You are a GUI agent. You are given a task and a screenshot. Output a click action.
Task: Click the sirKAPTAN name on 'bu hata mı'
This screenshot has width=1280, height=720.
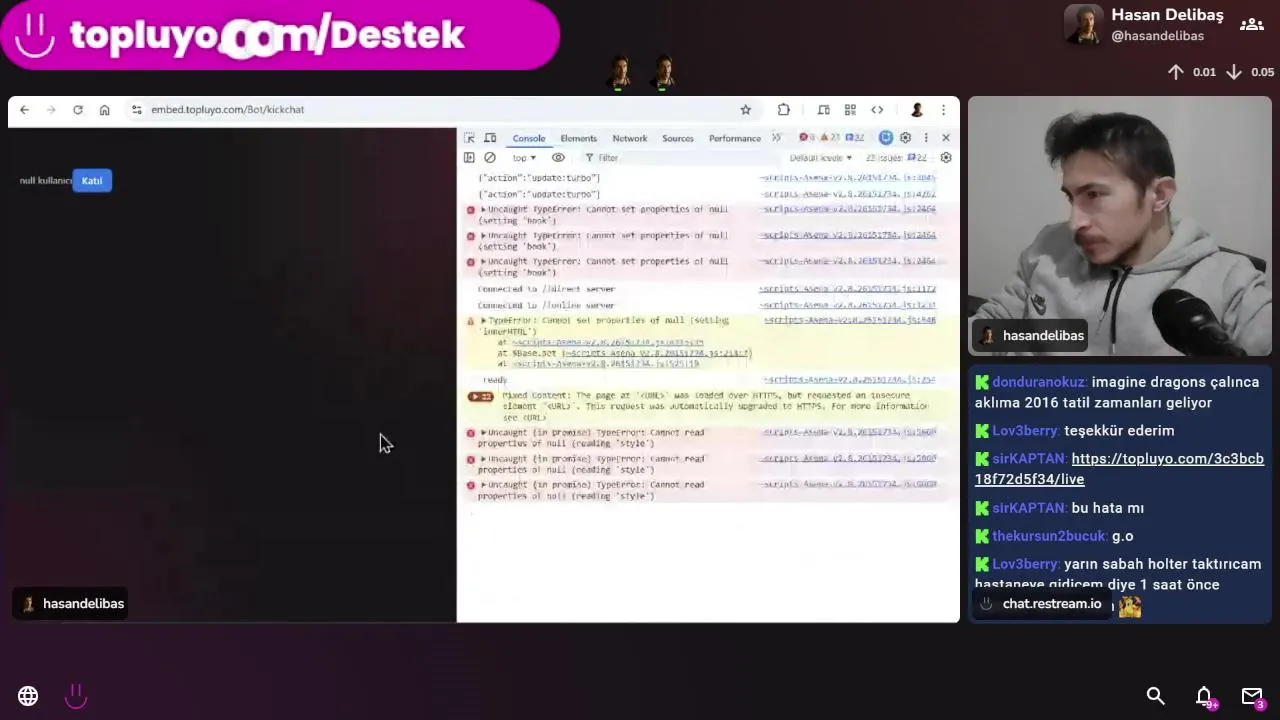pyautogui.click(x=1028, y=508)
